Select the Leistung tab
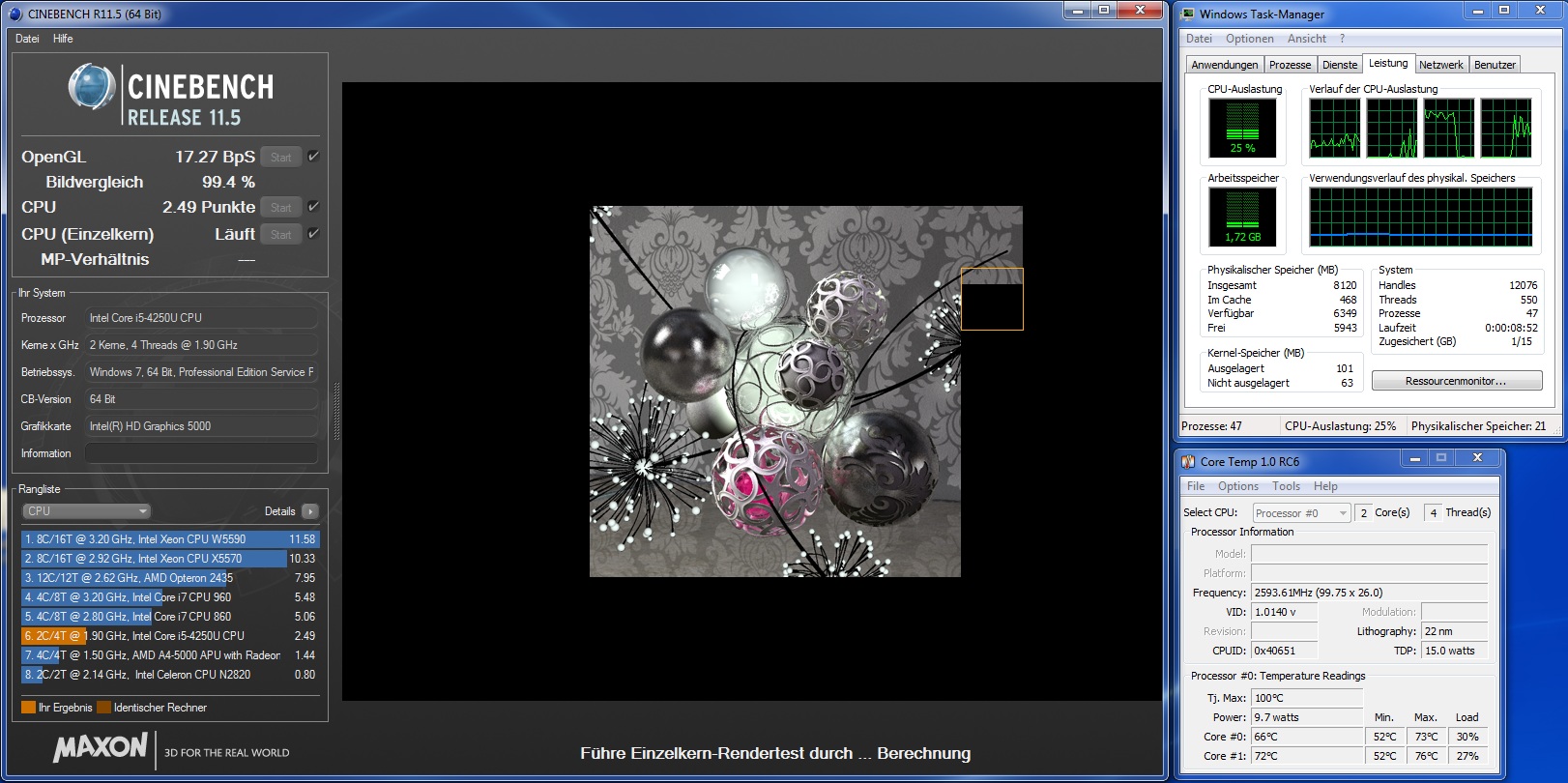 1388,63
